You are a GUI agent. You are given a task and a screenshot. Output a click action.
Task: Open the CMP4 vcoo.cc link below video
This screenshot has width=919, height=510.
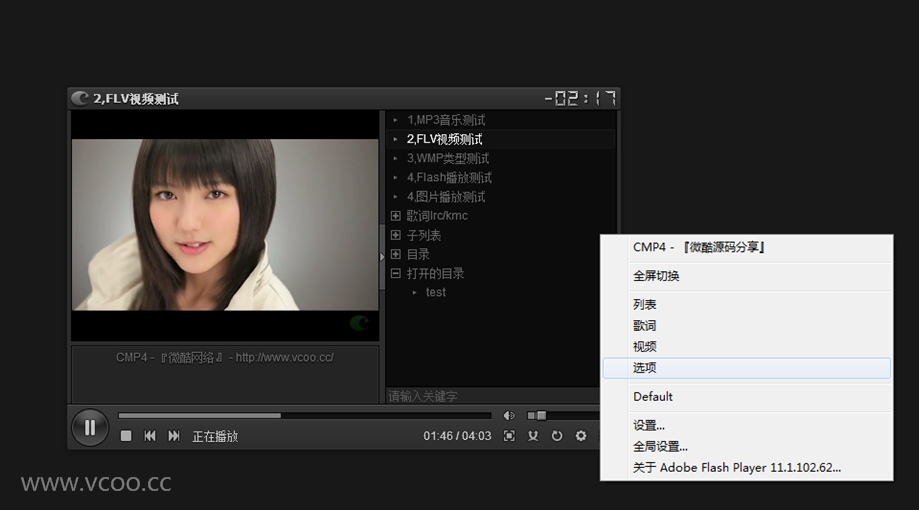pos(225,357)
